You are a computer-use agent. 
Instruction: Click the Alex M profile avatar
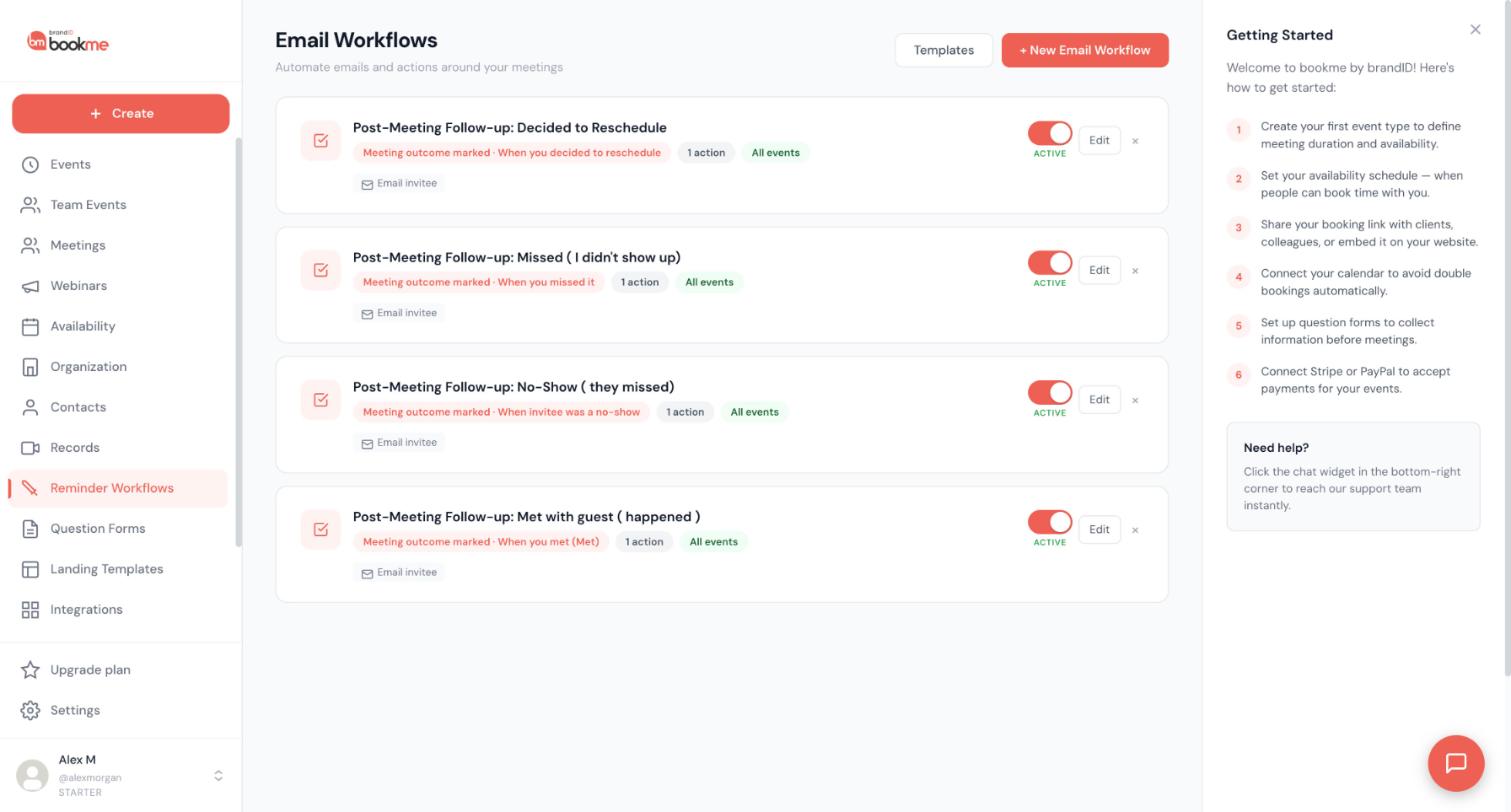tap(33, 776)
